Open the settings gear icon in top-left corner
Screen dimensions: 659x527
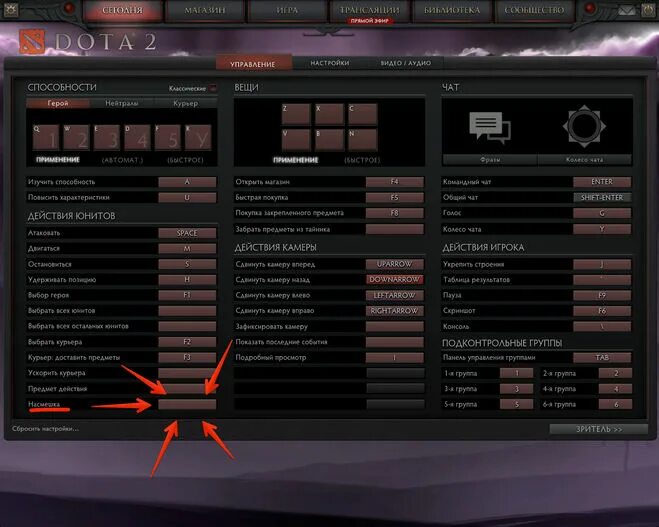pyautogui.click(x=11, y=9)
